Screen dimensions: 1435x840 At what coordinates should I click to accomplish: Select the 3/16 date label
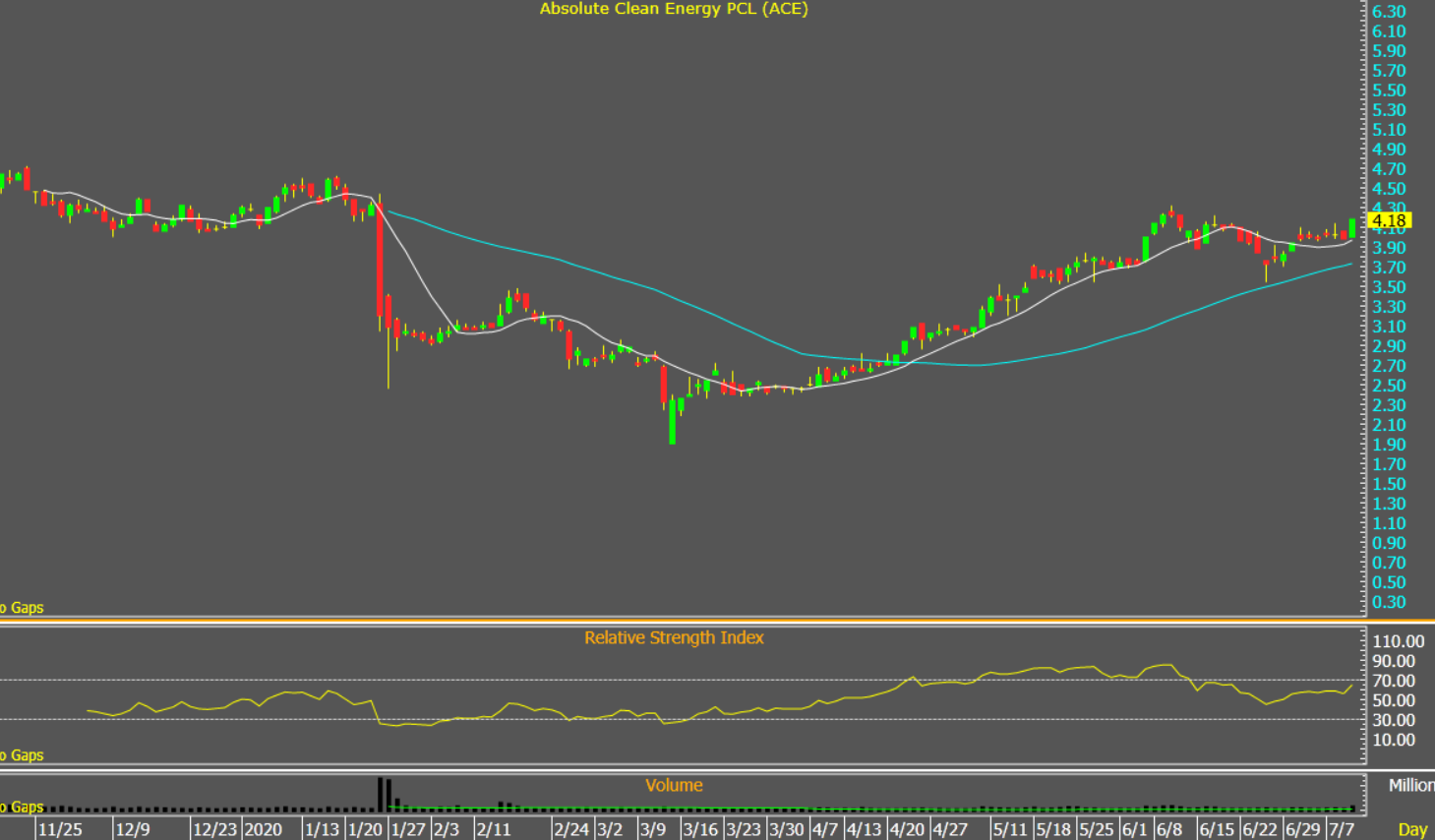[x=700, y=829]
